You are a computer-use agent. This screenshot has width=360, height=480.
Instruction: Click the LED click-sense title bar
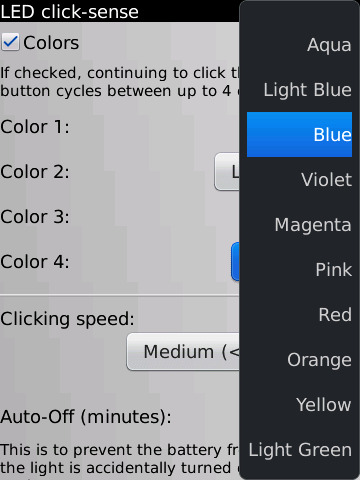(x=119, y=11)
